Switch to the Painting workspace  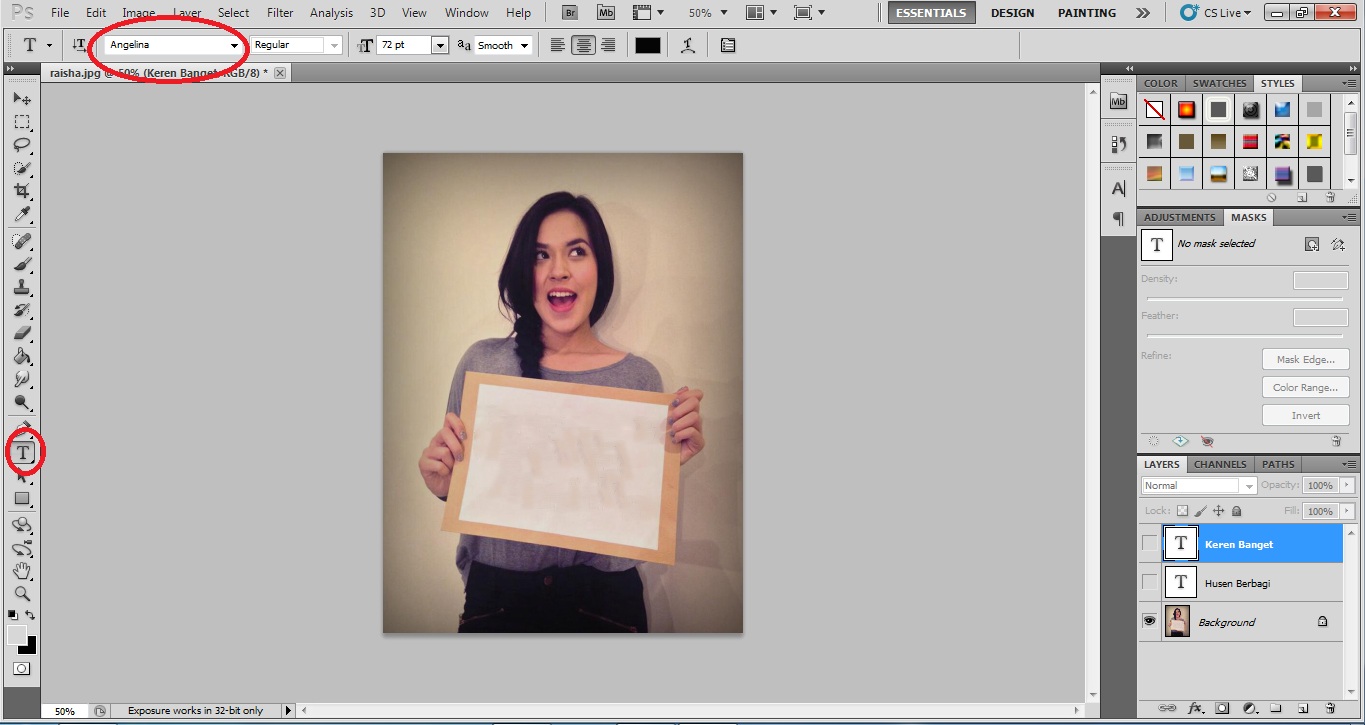(1087, 13)
